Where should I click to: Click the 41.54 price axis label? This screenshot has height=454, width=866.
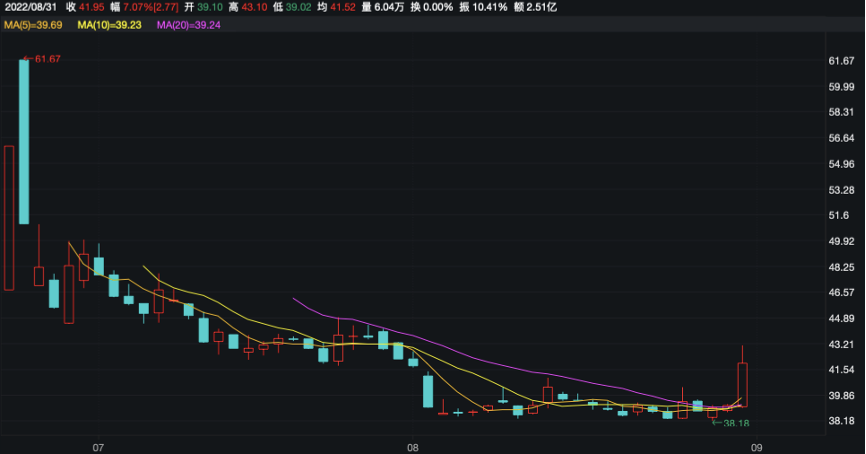841,370
